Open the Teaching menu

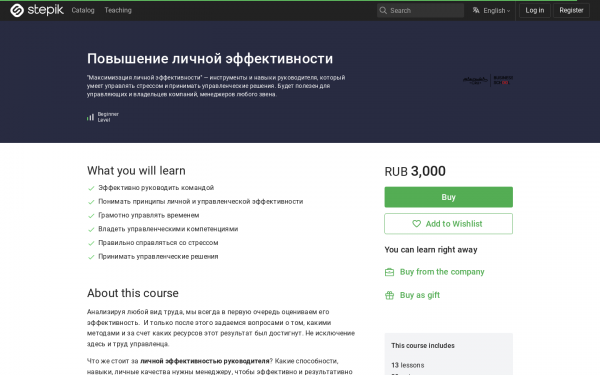coord(118,10)
